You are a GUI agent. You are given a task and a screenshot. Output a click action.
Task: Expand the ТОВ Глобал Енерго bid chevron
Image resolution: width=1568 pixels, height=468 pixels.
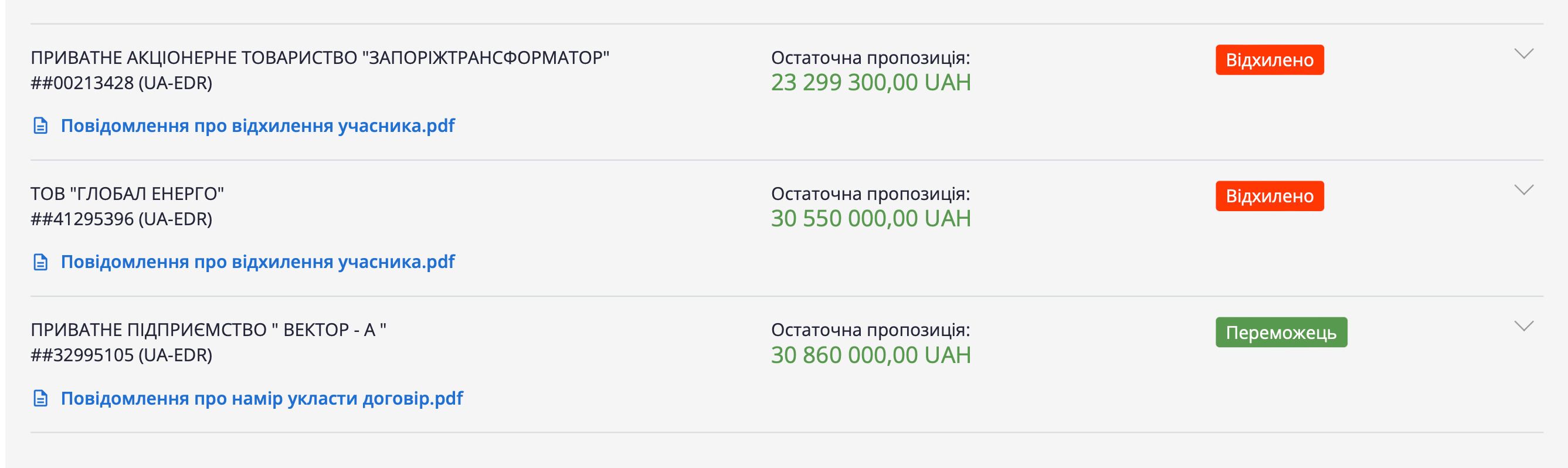tap(1523, 191)
